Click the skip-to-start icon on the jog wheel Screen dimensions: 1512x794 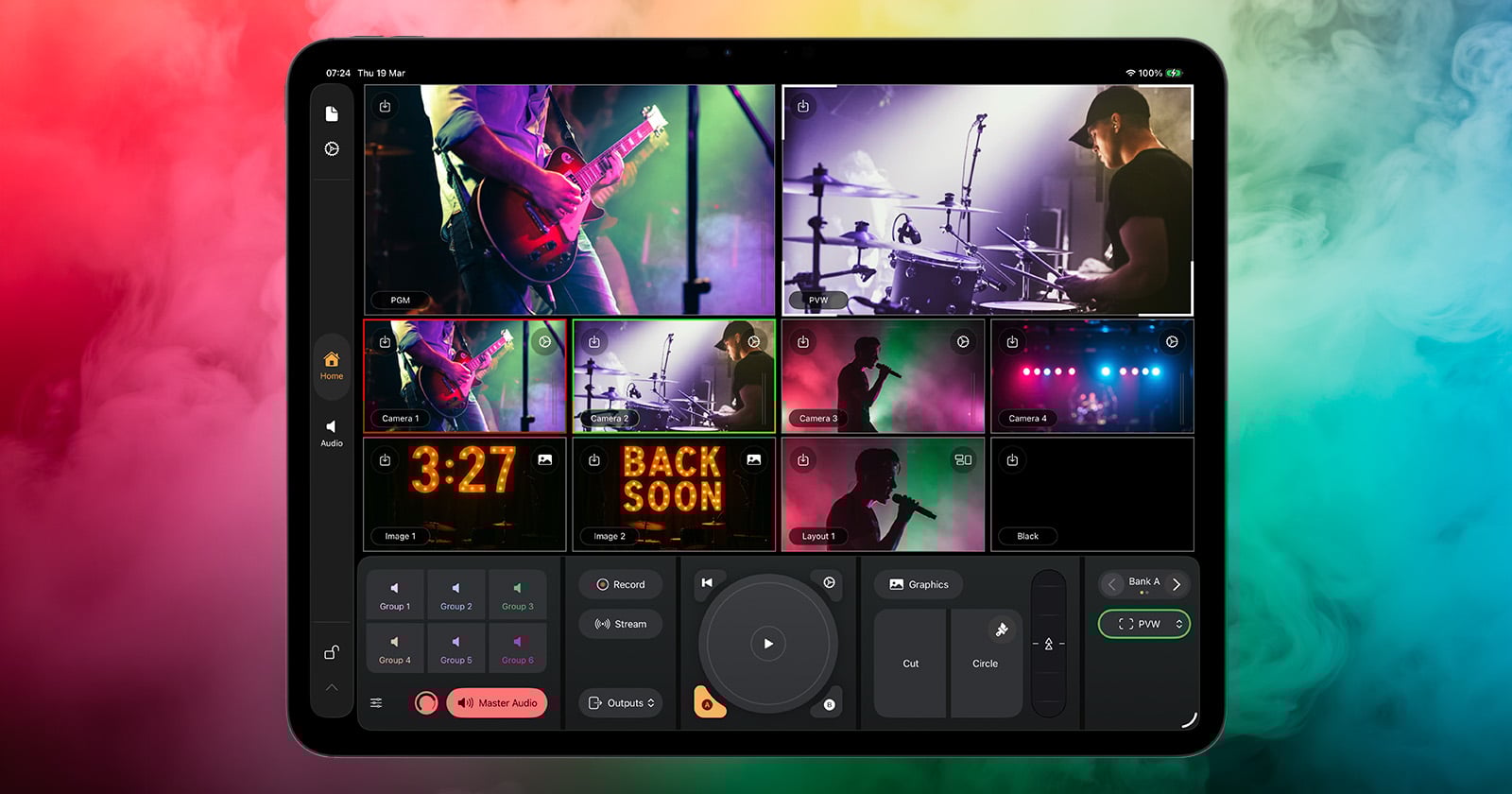(x=707, y=583)
